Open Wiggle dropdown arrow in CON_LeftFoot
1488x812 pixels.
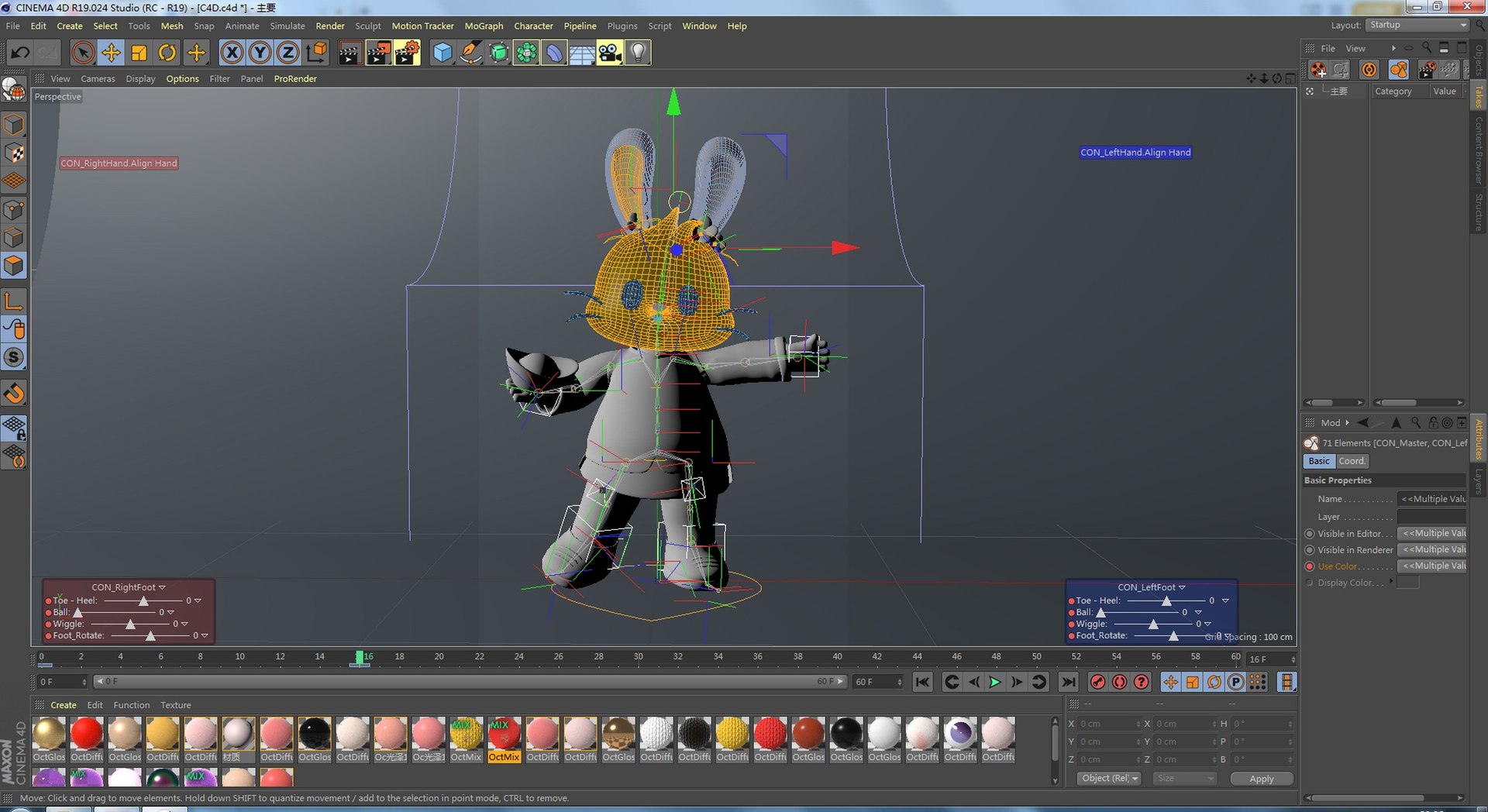pyautogui.click(x=1207, y=624)
